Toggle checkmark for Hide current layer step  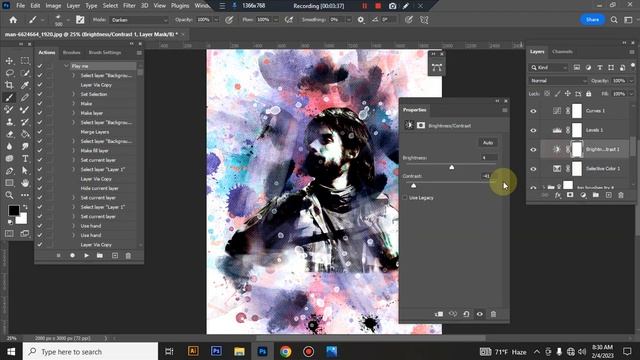pos(40,188)
